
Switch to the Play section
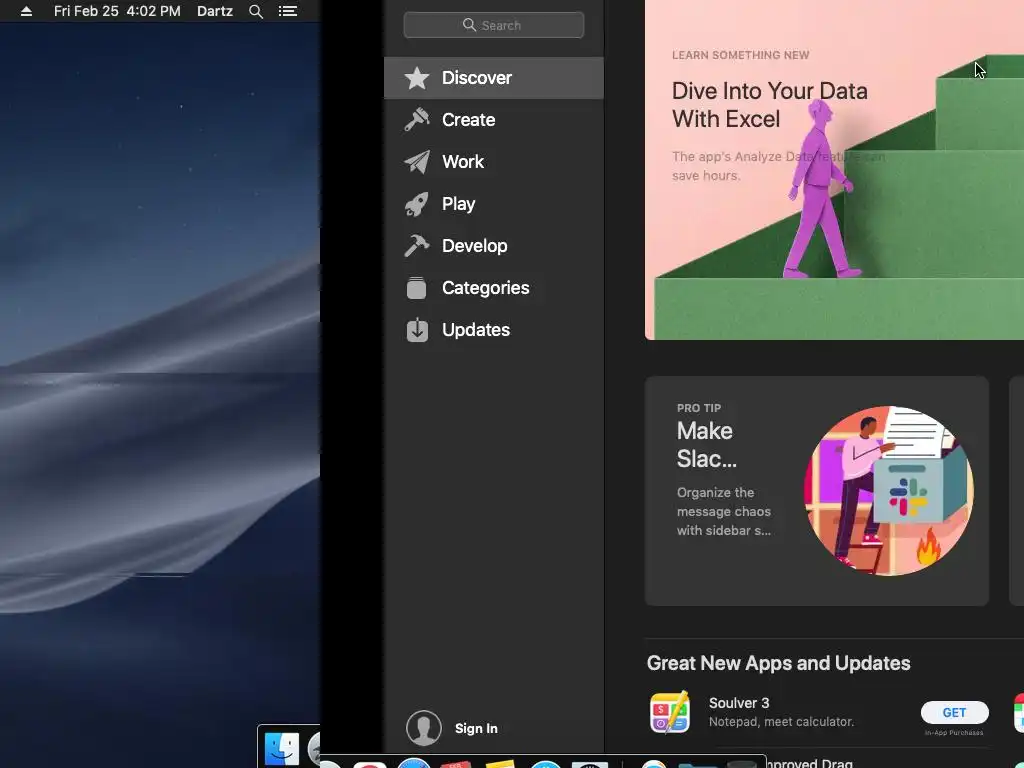tap(494, 204)
